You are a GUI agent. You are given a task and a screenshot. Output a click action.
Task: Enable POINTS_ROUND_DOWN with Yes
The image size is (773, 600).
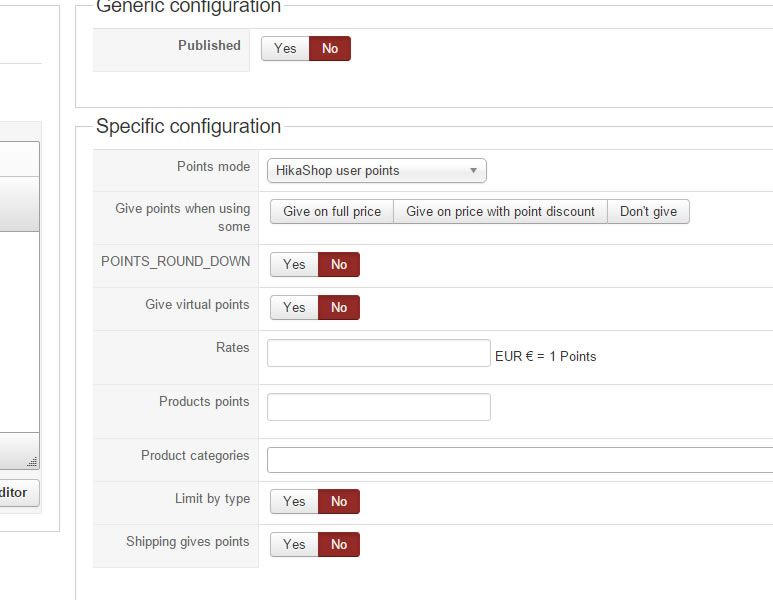(x=294, y=265)
